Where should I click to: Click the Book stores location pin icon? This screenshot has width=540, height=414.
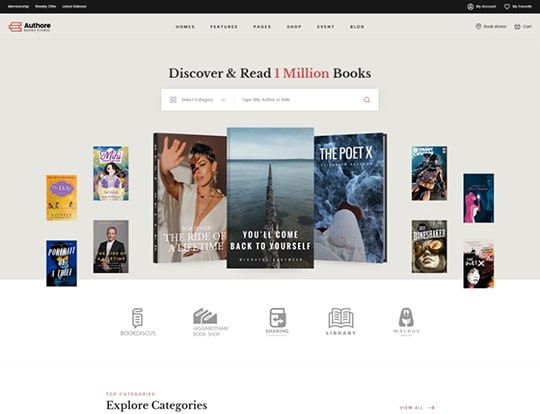point(478,27)
